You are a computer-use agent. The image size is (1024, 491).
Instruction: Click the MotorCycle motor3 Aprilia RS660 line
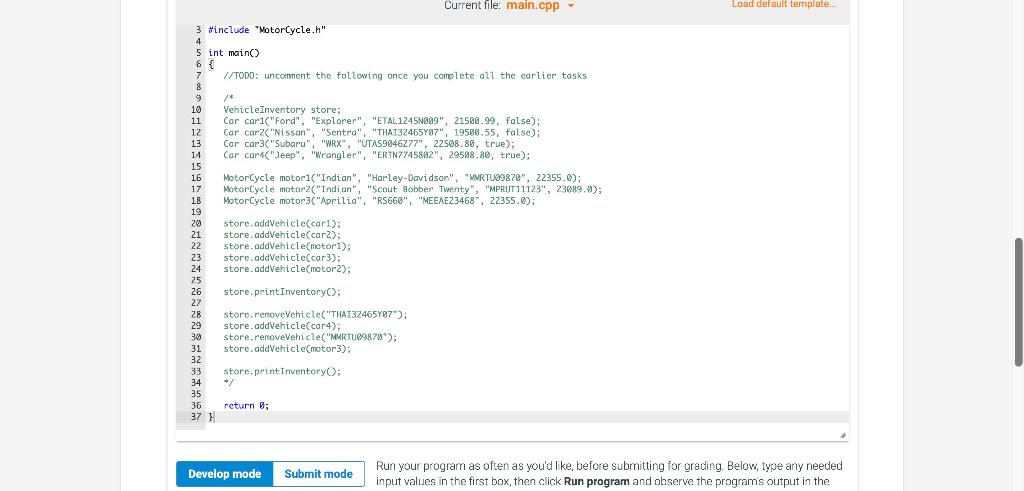pos(379,201)
